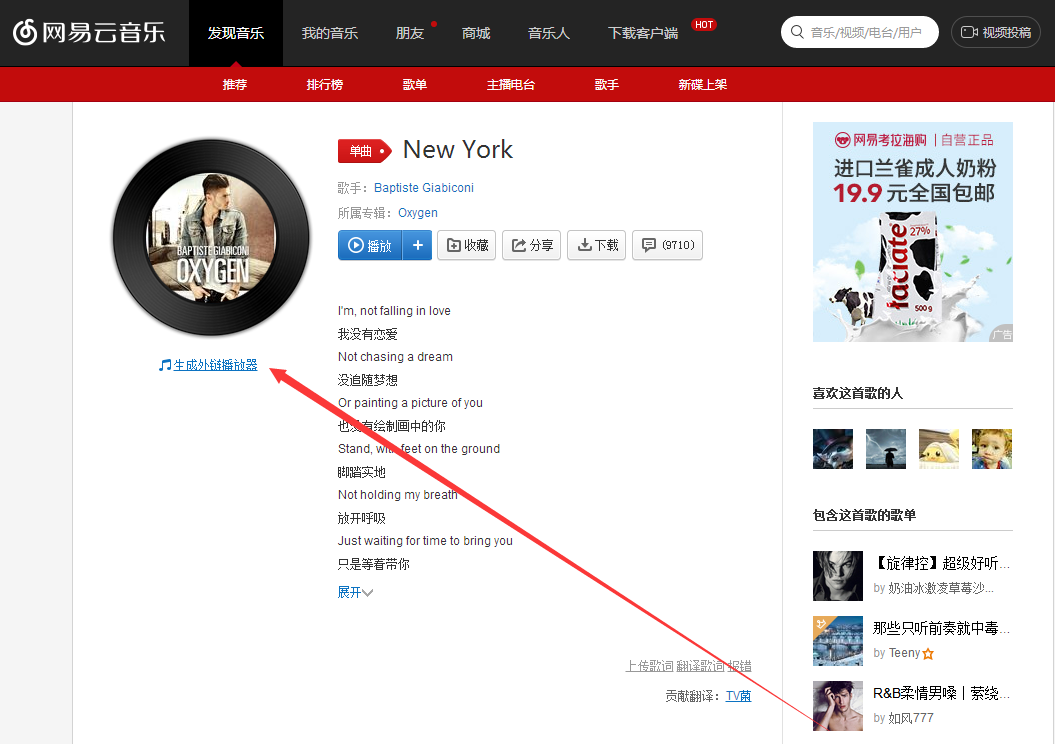Viewport: 1055px width, 744px height.
Task: Open the Oxygen album cover disc
Action: click(x=211, y=237)
